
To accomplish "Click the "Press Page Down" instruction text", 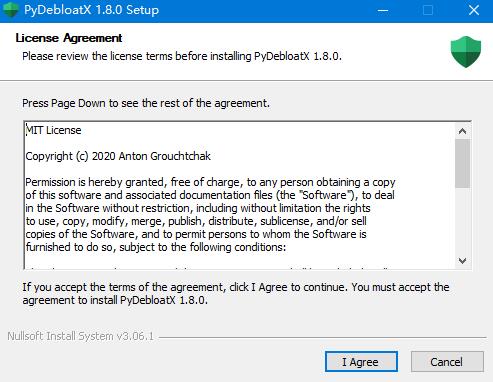I will tap(146, 103).
